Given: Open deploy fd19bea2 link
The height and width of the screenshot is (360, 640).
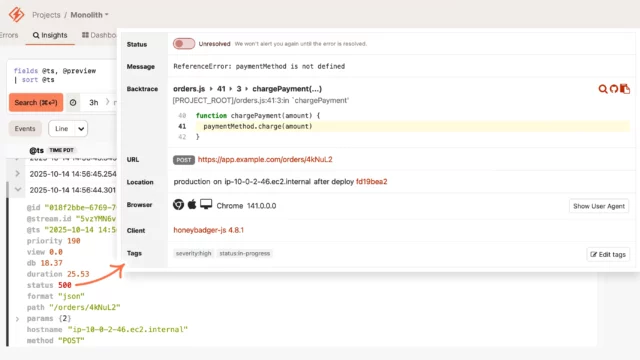Looking at the screenshot, I should (x=371, y=182).
